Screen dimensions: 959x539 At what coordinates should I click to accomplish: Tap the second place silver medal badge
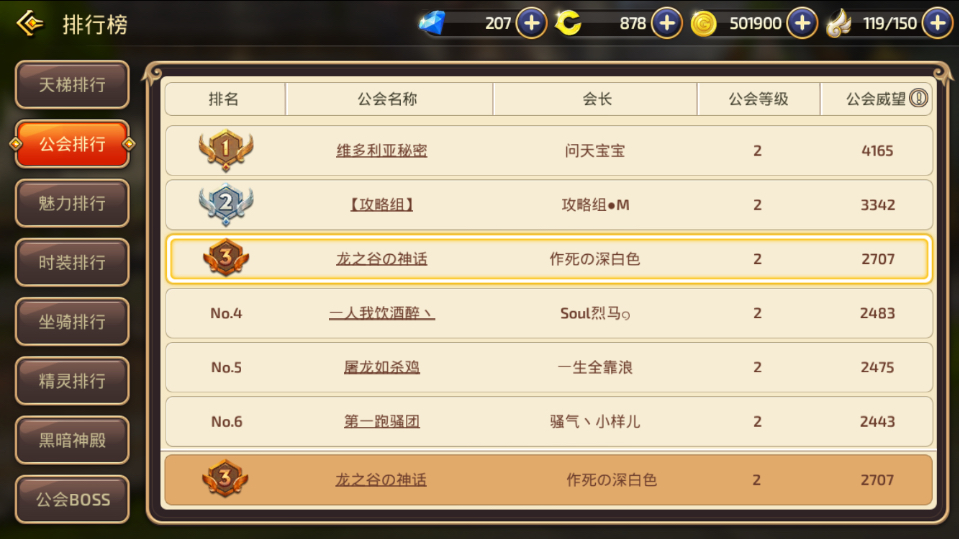coord(226,204)
